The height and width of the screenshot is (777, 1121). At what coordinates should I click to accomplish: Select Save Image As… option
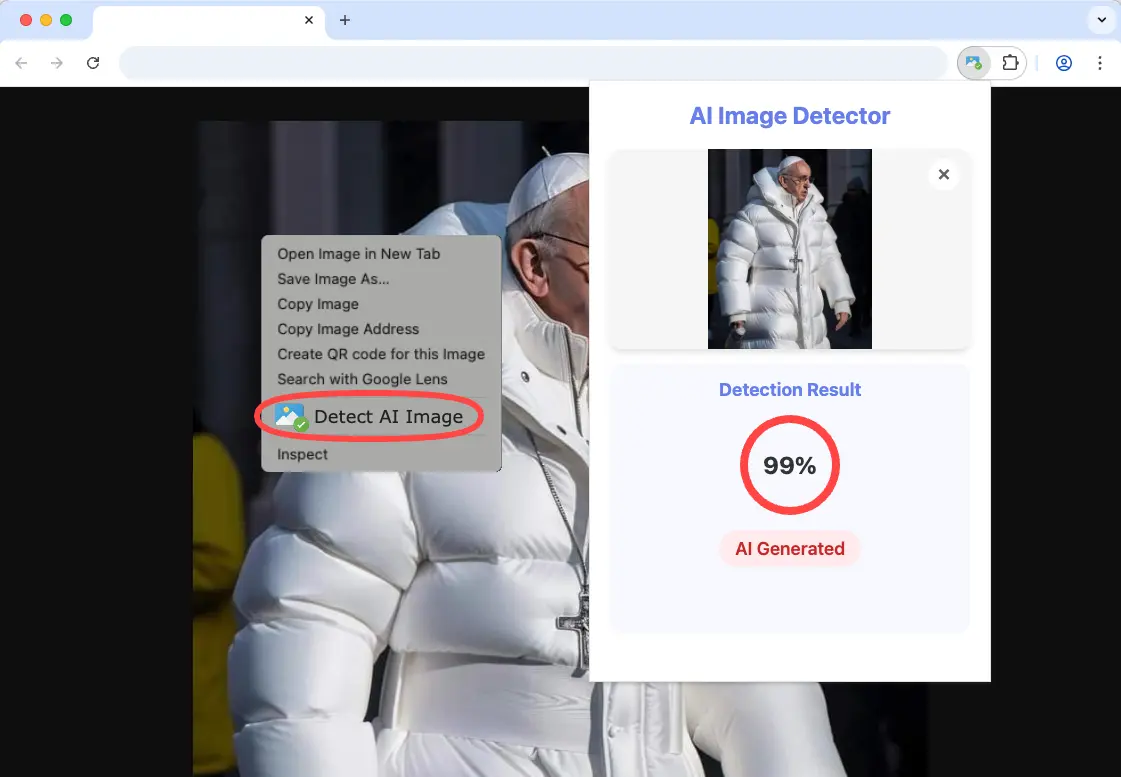coord(333,279)
